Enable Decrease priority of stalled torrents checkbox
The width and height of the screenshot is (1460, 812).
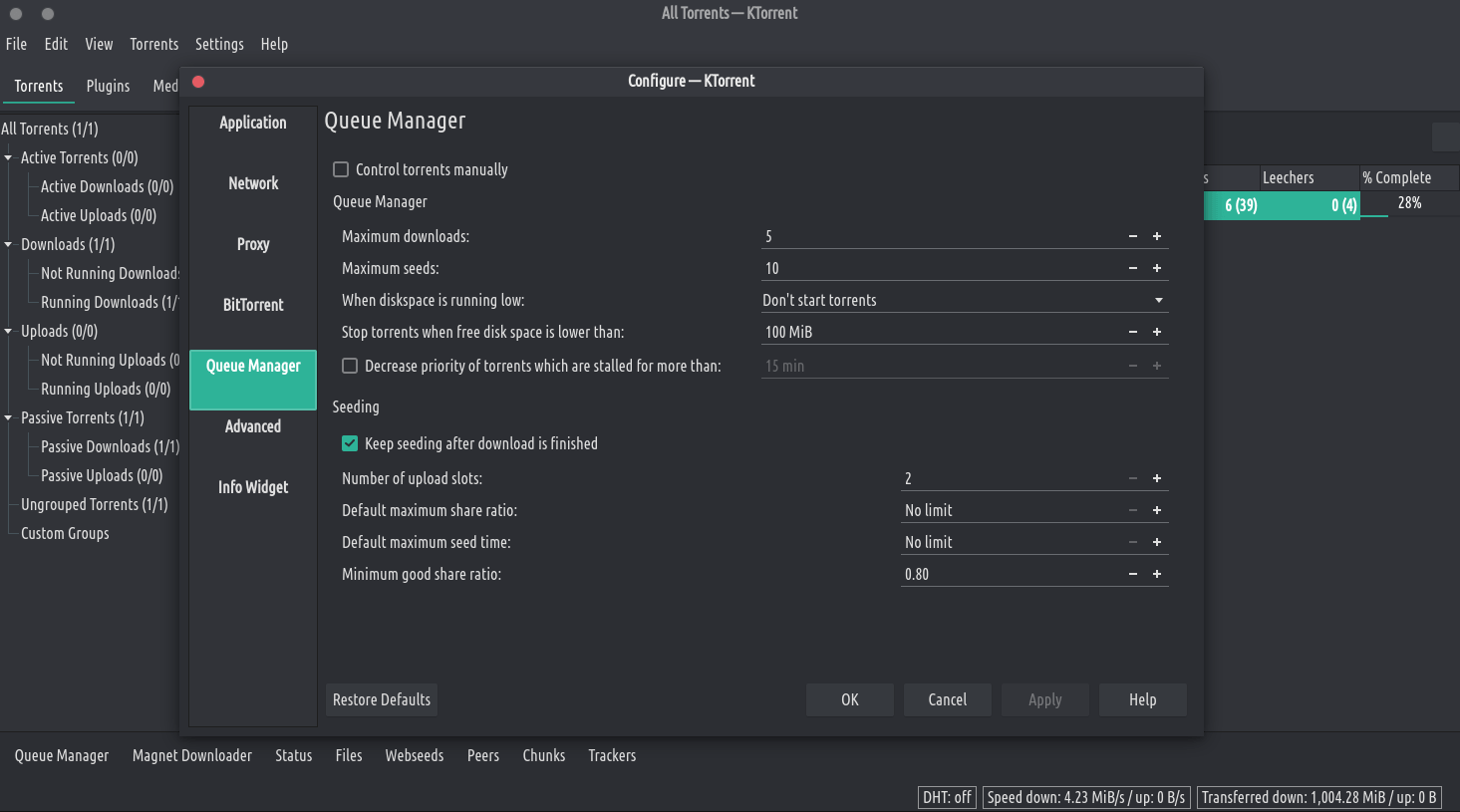(x=350, y=366)
